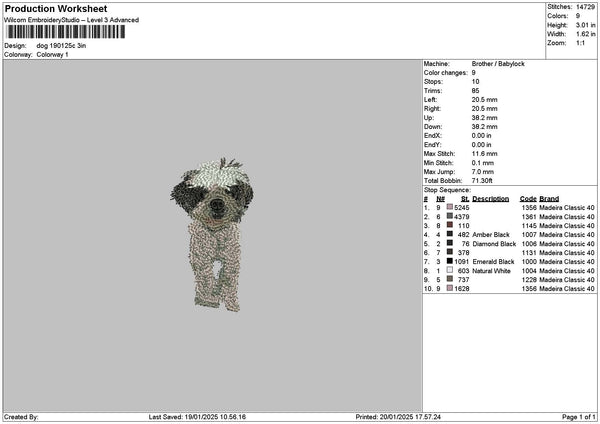Click the Min Stitch value '0.1 mm'

pyautogui.click(x=483, y=163)
